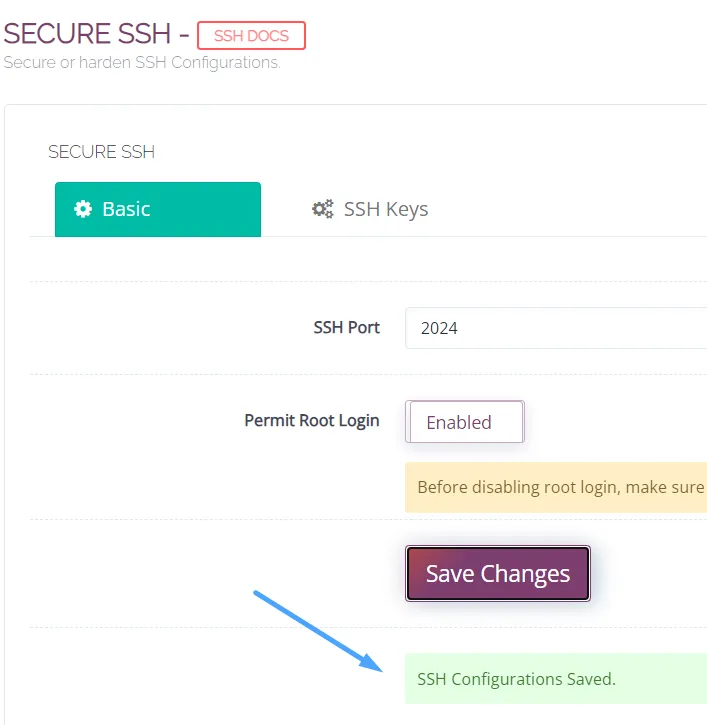Click the Permit Root Login label

311,420
